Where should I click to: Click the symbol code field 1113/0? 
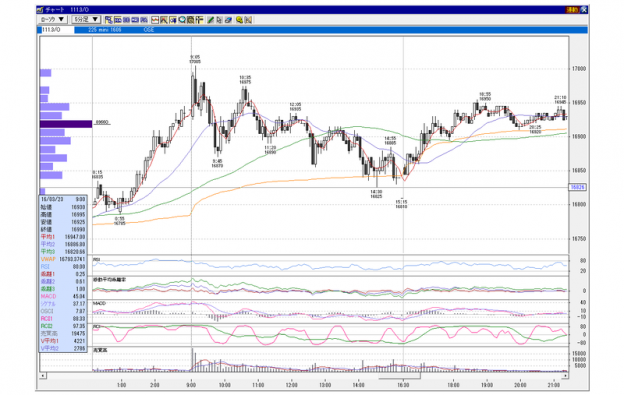click(57, 30)
